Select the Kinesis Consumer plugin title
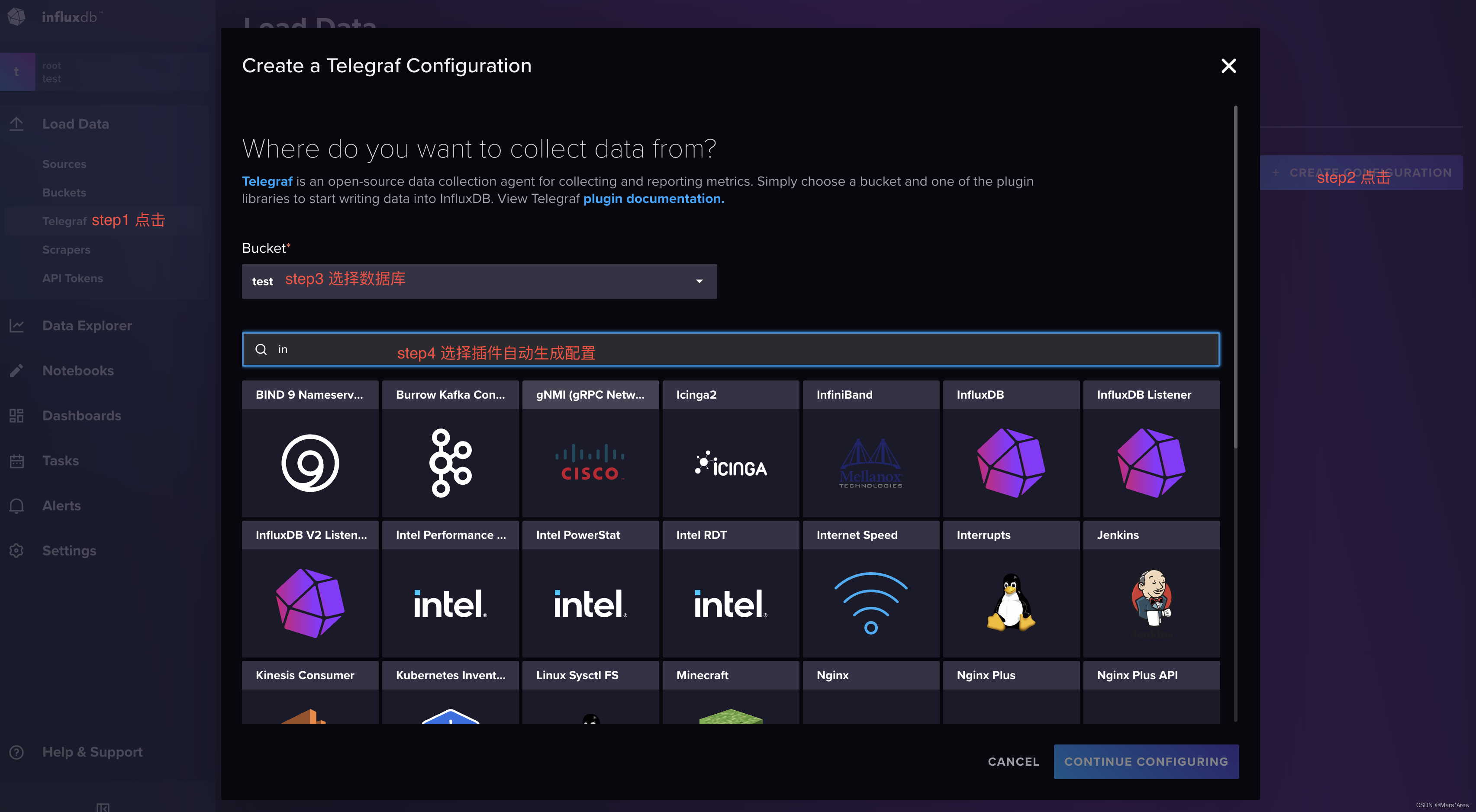The width and height of the screenshot is (1476, 812). [305, 675]
